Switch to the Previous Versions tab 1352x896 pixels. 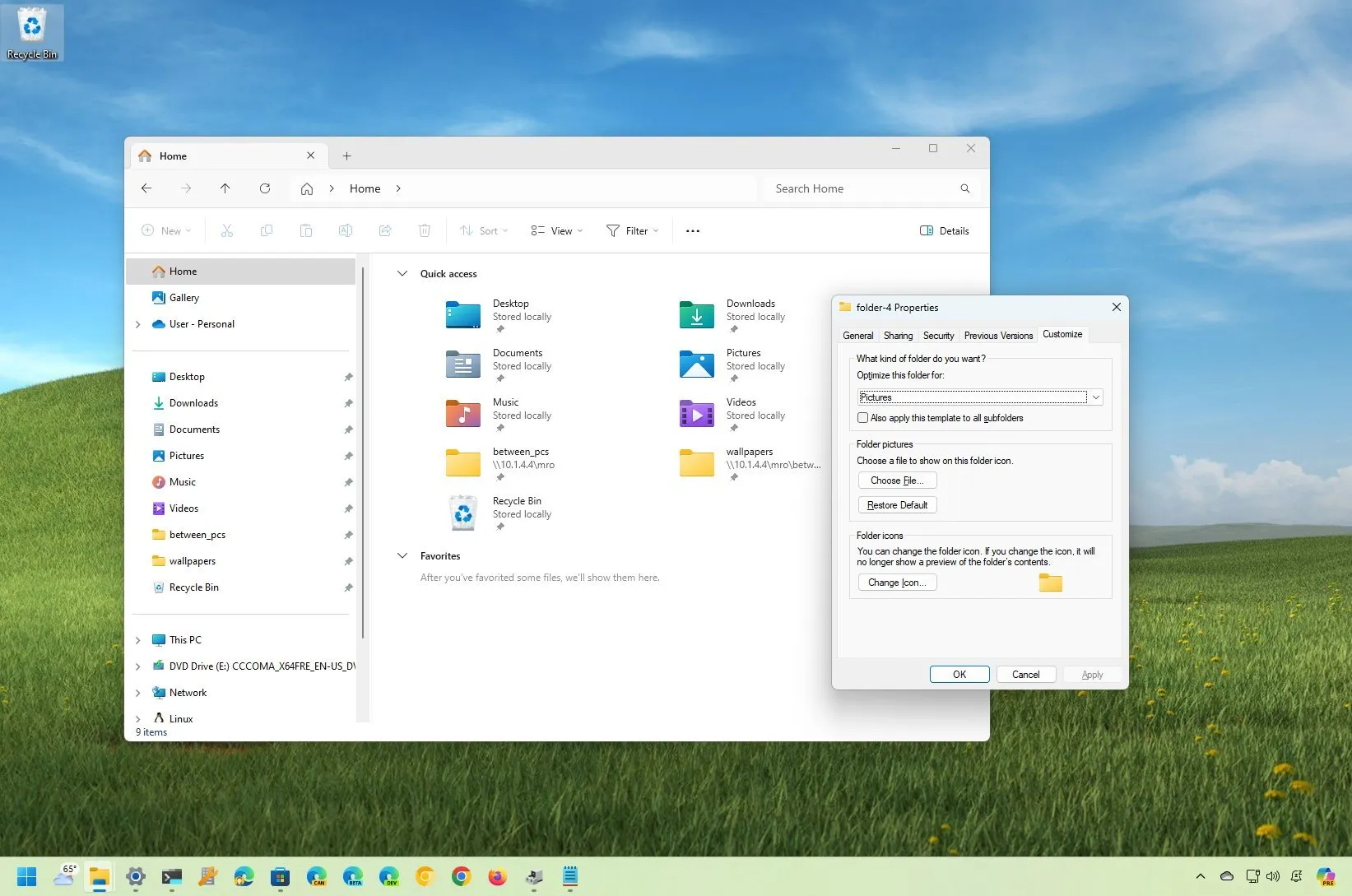pos(998,336)
